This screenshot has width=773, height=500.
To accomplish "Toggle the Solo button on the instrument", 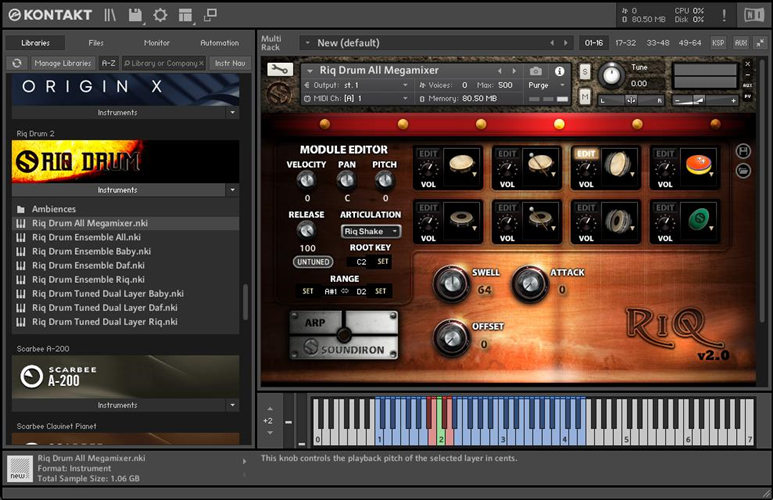I will [x=585, y=71].
